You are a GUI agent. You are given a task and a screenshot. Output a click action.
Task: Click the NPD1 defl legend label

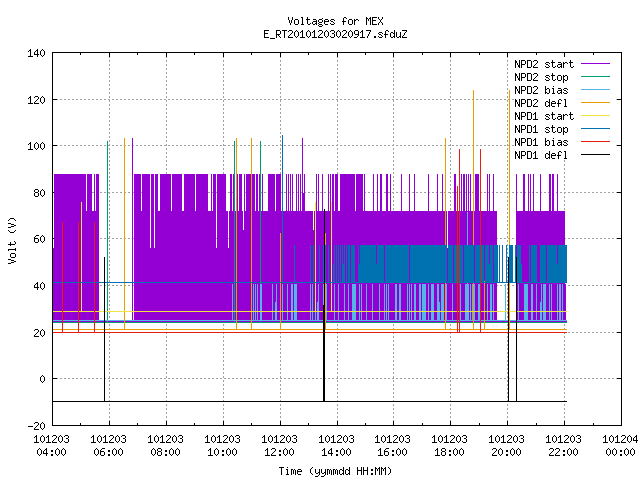pyautogui.click(x=541, y=155)
